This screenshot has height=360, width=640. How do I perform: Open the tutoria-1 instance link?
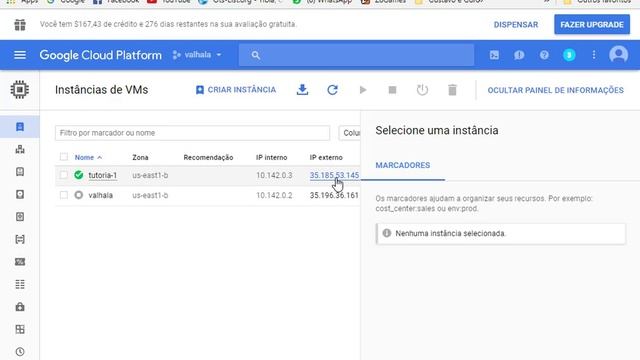click(102, 175)
